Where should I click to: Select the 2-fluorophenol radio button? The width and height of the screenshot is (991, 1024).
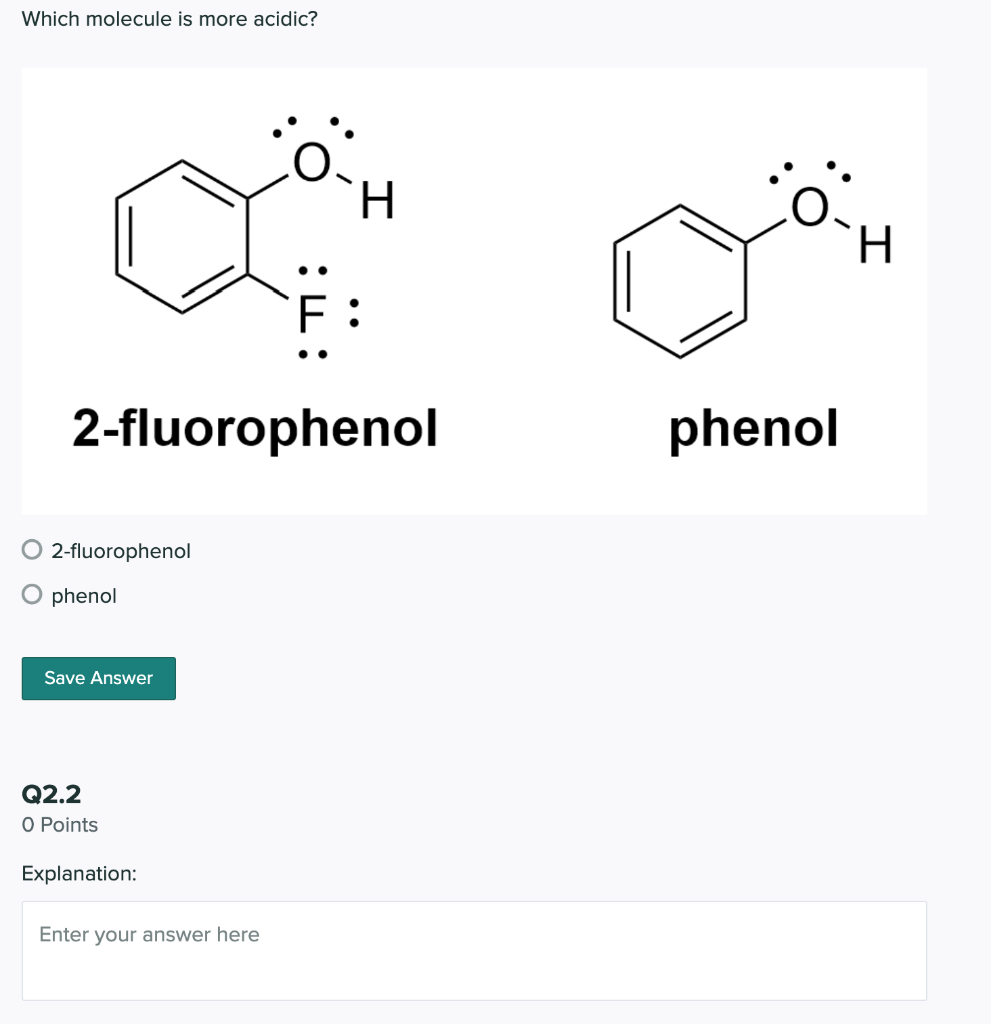pyautogui.click(x=31, y=550)
